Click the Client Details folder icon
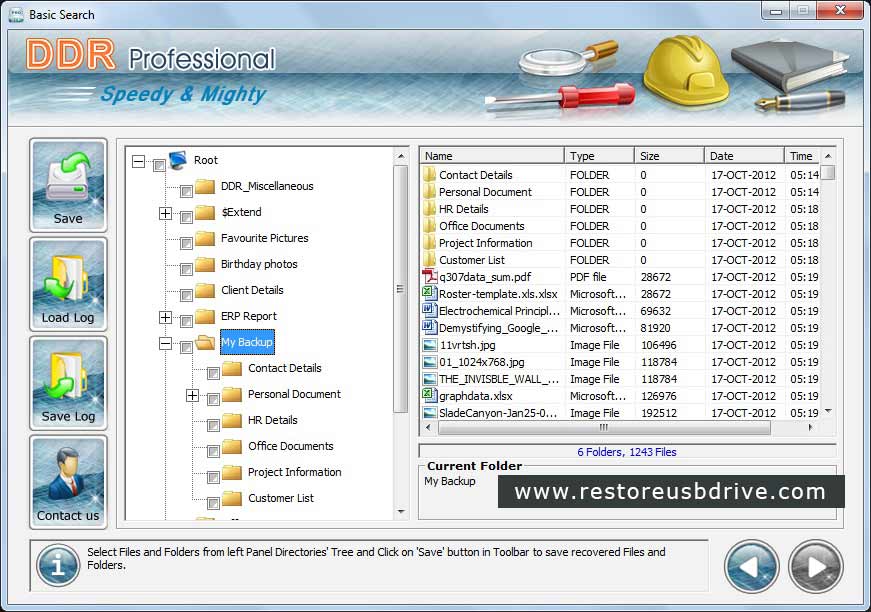The image size is (871, 612). pyautogui.click(x=205, y=290)
